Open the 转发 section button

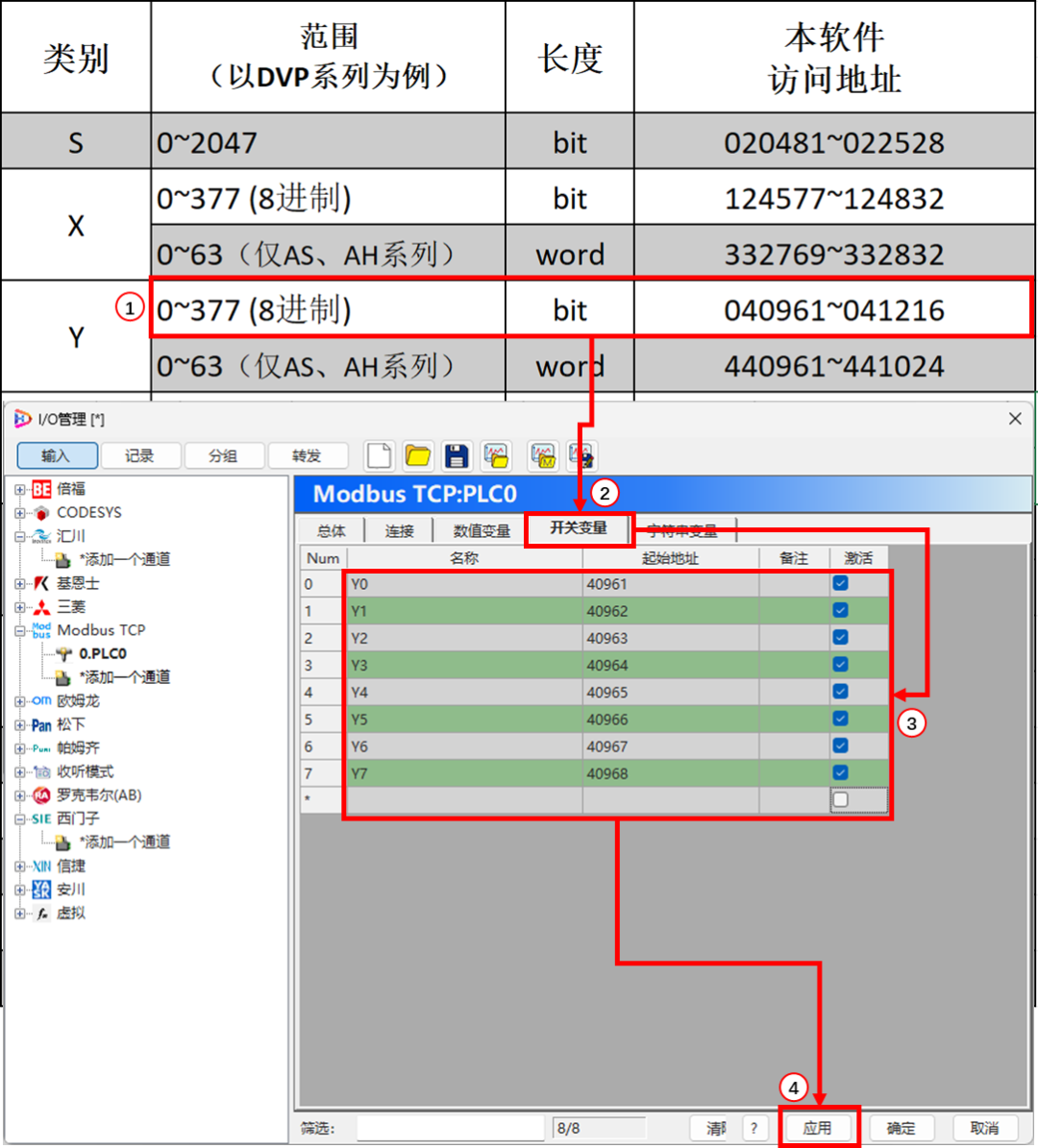pyautogui.click(x=307, y=455)
